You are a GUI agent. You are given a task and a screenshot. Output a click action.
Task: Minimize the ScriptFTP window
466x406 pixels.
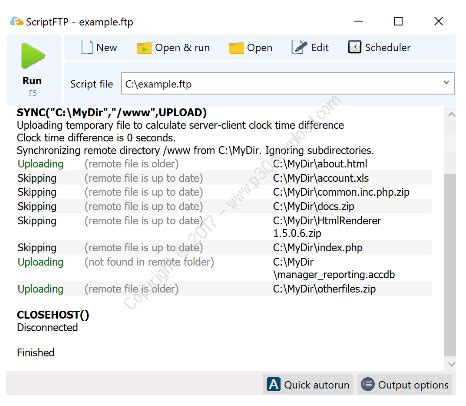[358, 21]
